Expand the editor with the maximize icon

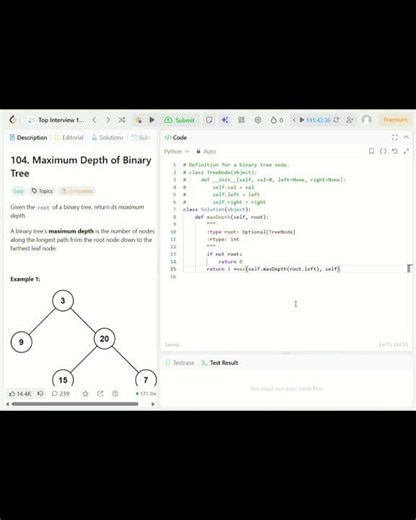pyautogui.click(x=406, y=151)
